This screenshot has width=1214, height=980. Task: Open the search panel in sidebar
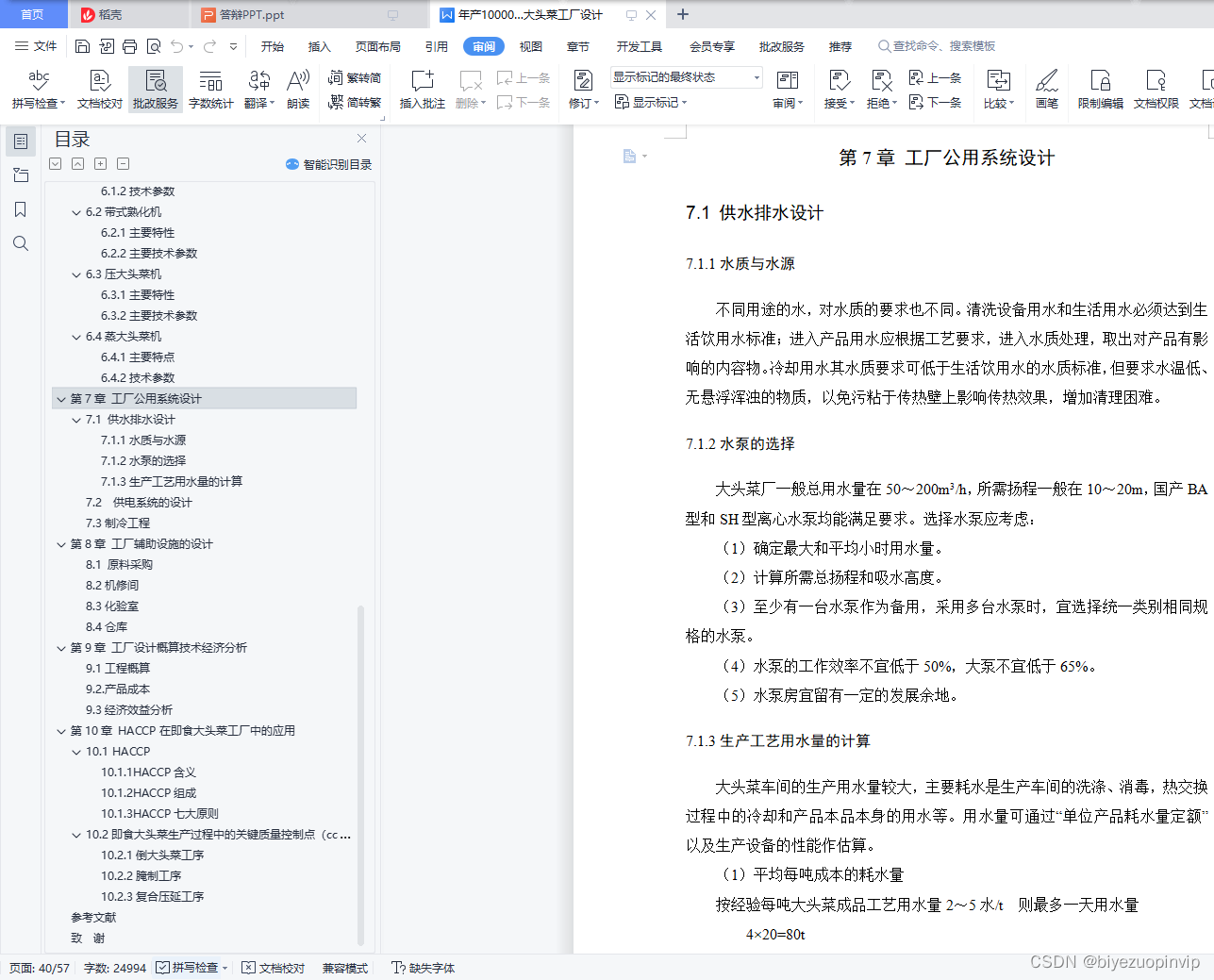(x=21, y=243)
